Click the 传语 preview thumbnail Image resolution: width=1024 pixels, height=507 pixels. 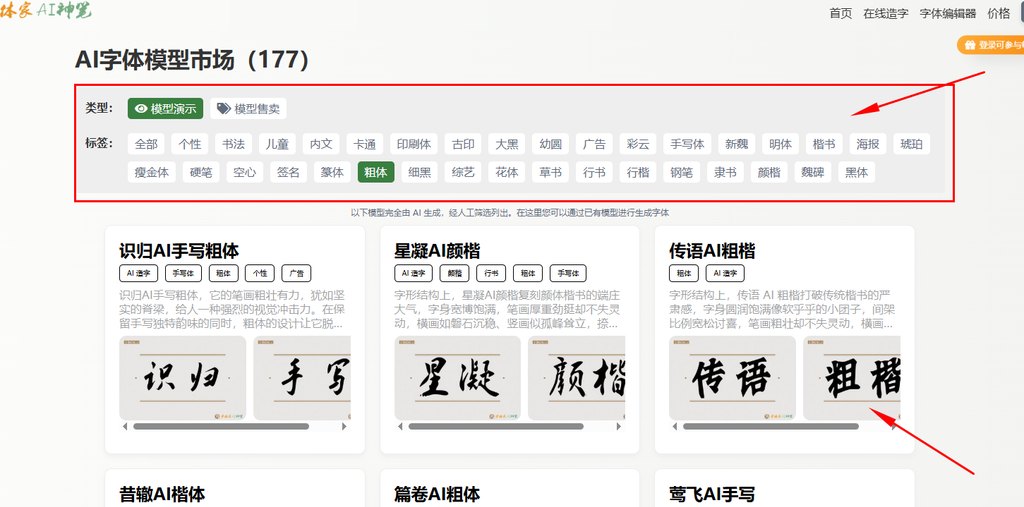coord(733,378)
